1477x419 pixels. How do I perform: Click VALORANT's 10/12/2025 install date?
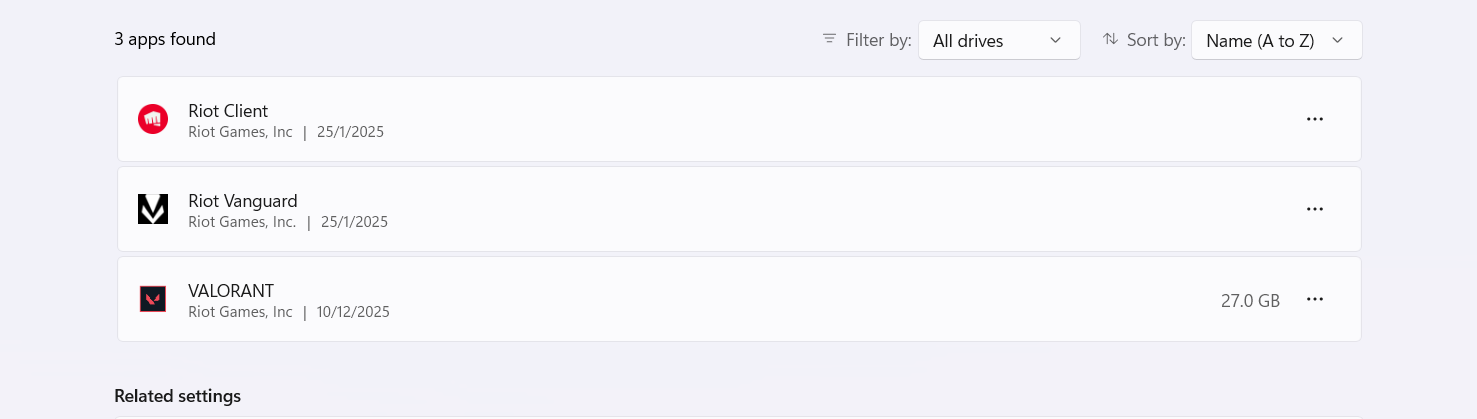pyautogui.click(x=353, y=312)
